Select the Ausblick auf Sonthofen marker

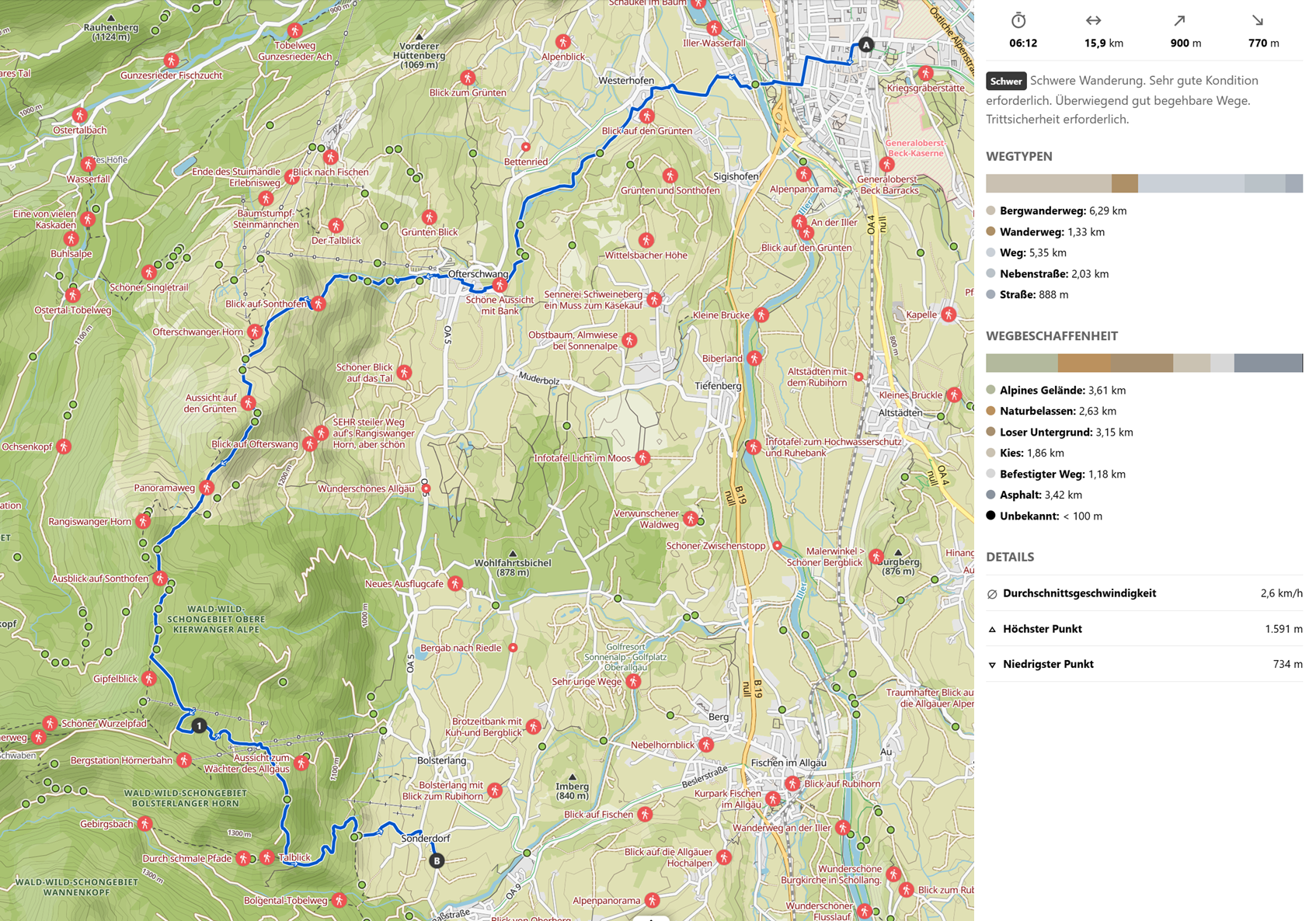click(x=160, y=579)
